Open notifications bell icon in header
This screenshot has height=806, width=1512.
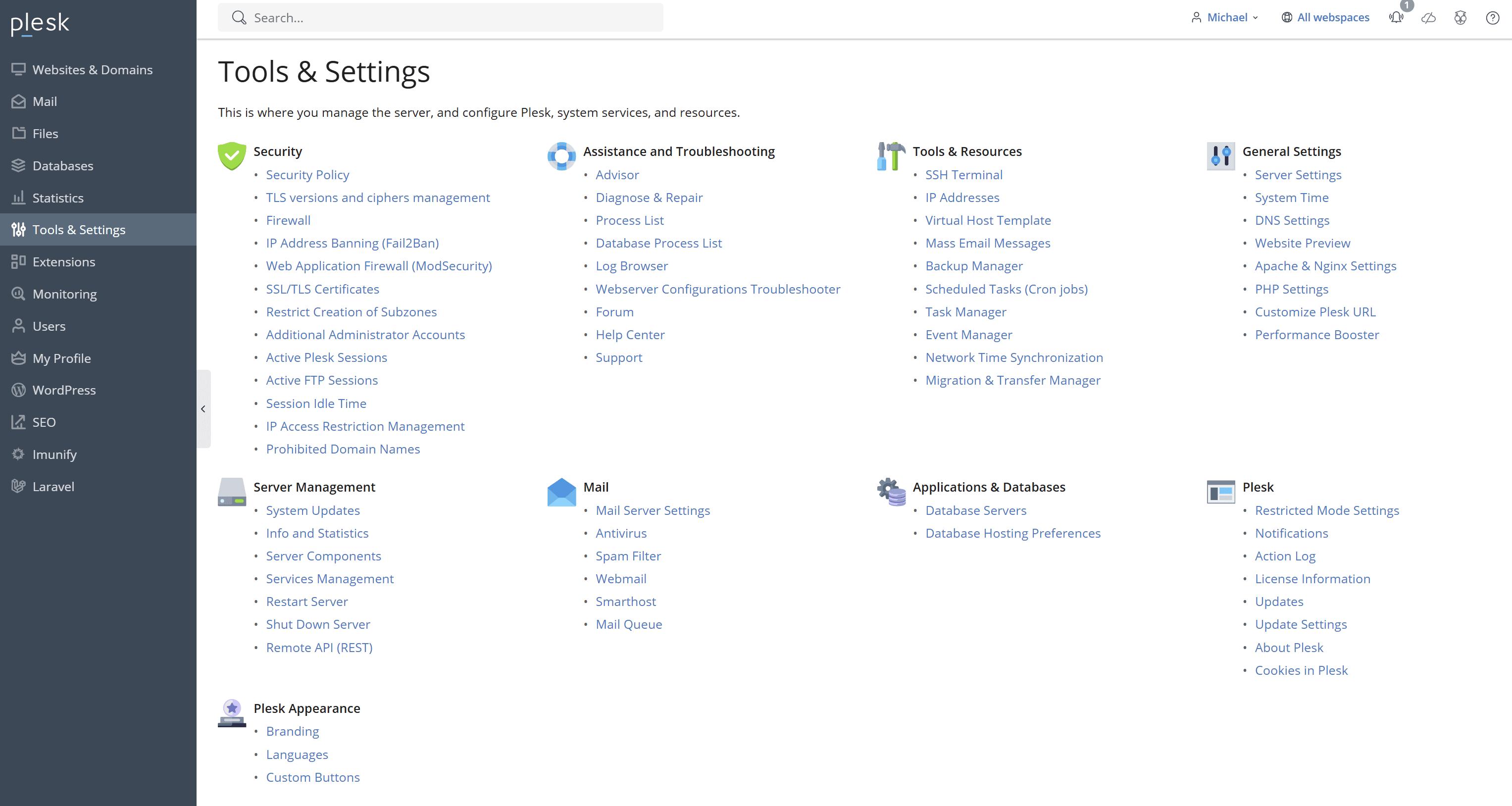pyautogui.click(x=1396, y=18)
